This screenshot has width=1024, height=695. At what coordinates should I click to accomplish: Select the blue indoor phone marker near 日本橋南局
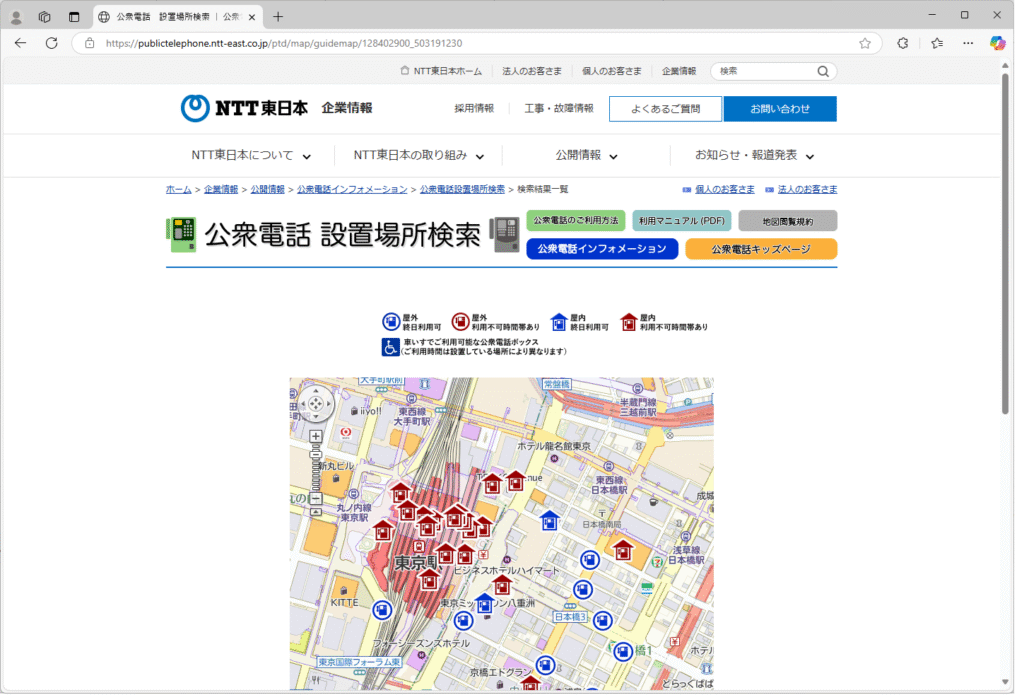[x=550, y=521]
